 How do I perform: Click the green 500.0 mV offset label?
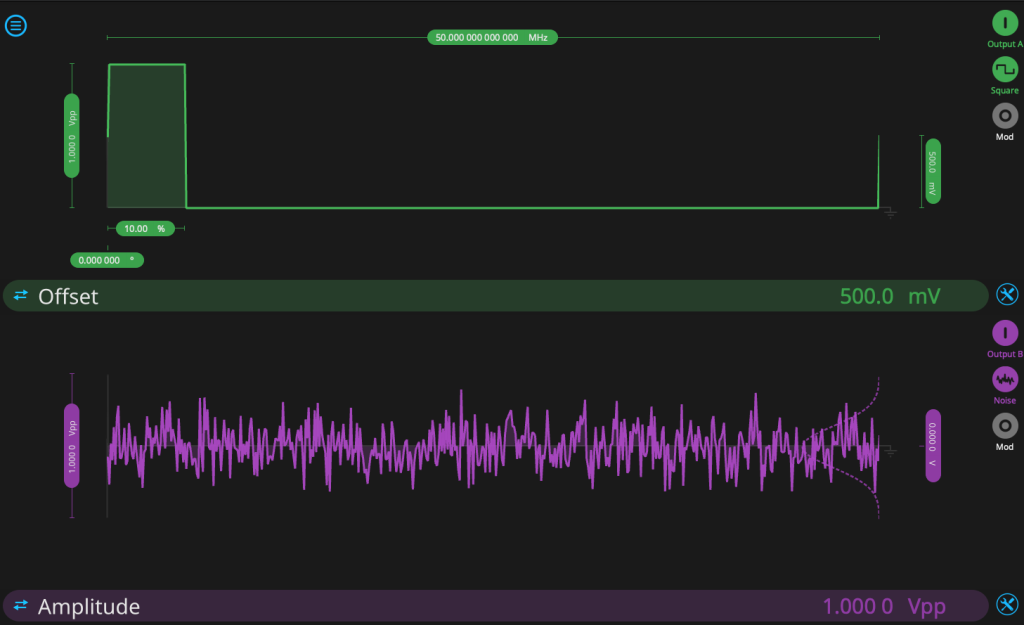click(932, 170)
